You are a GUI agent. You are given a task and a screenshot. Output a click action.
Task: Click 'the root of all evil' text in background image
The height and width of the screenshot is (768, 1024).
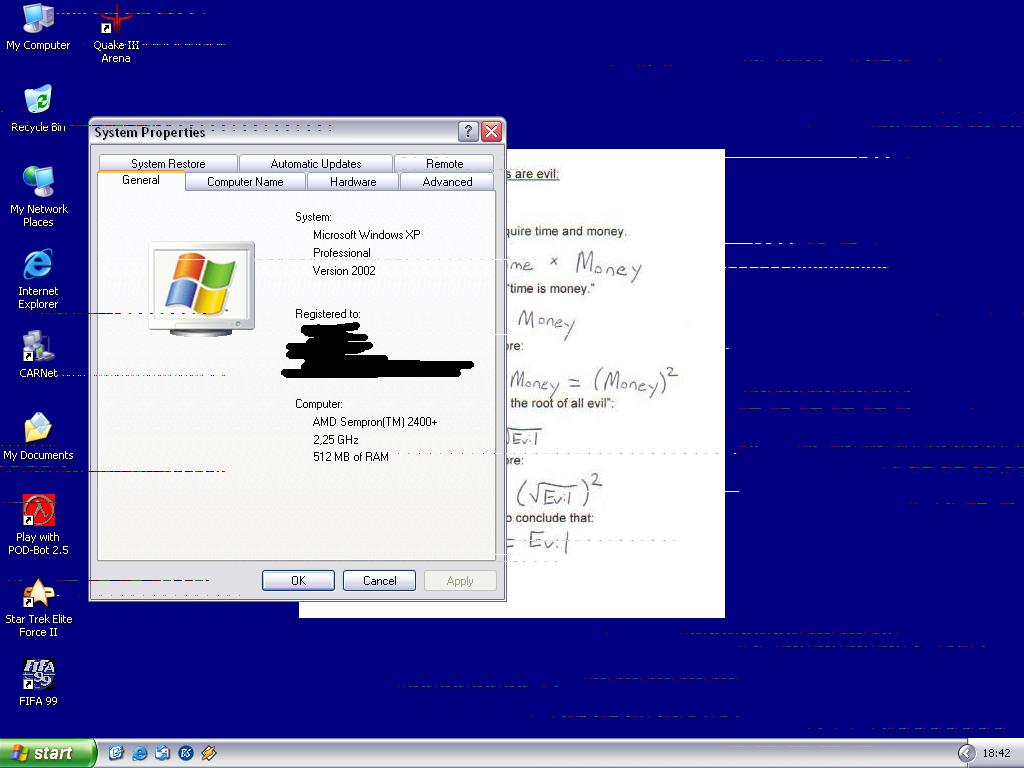(562, 403)
